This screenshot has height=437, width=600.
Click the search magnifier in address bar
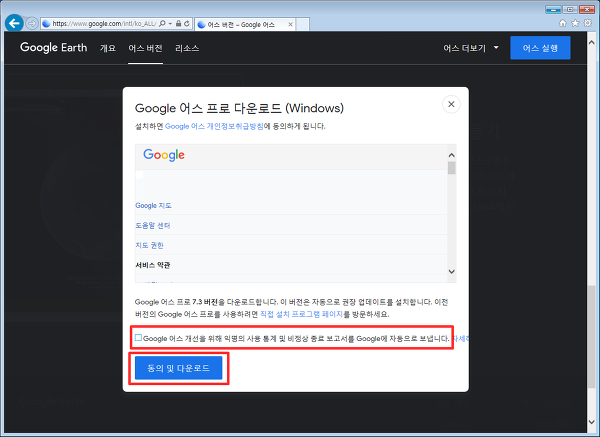(x=162, y=24)
